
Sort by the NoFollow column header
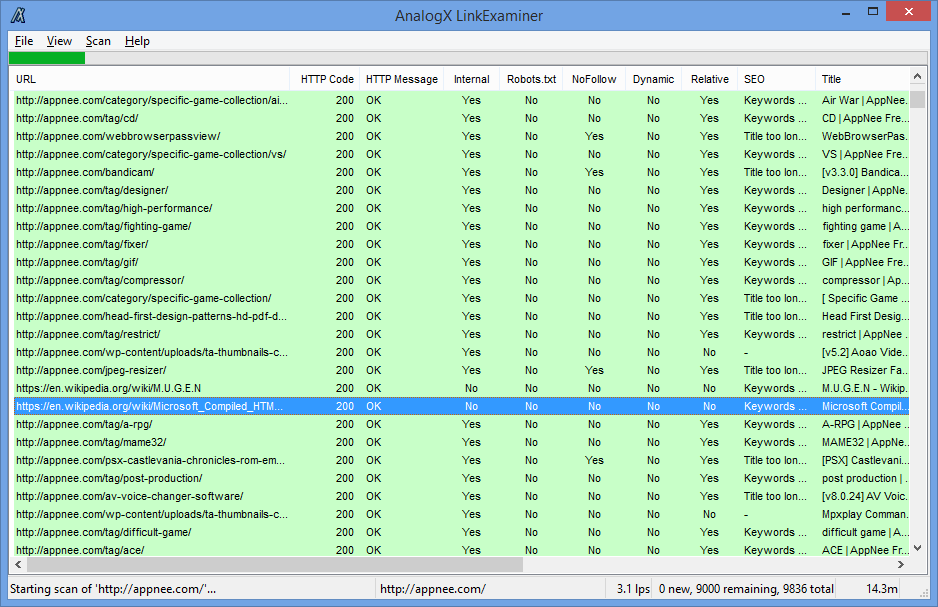pos(594,79)
